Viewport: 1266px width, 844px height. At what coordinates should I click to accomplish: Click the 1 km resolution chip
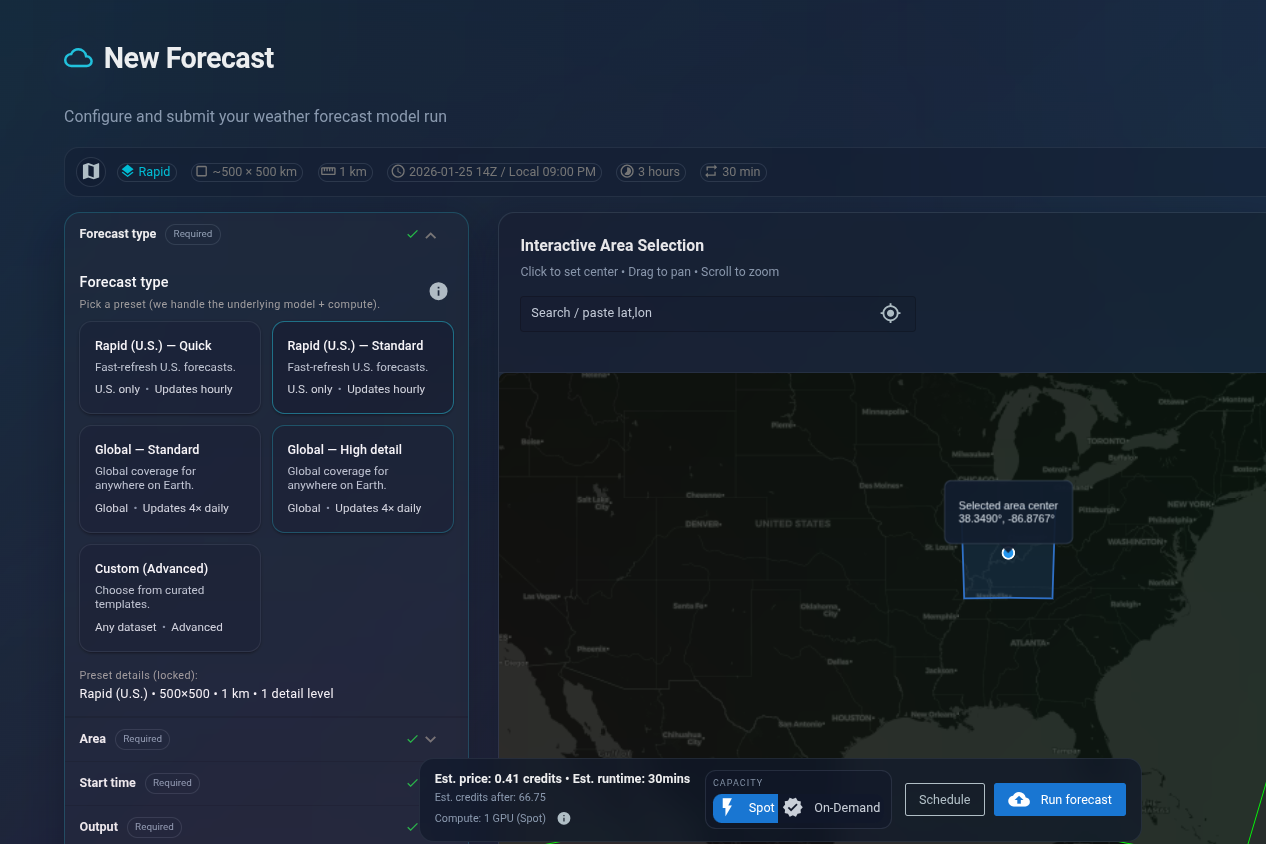[345, 172]
